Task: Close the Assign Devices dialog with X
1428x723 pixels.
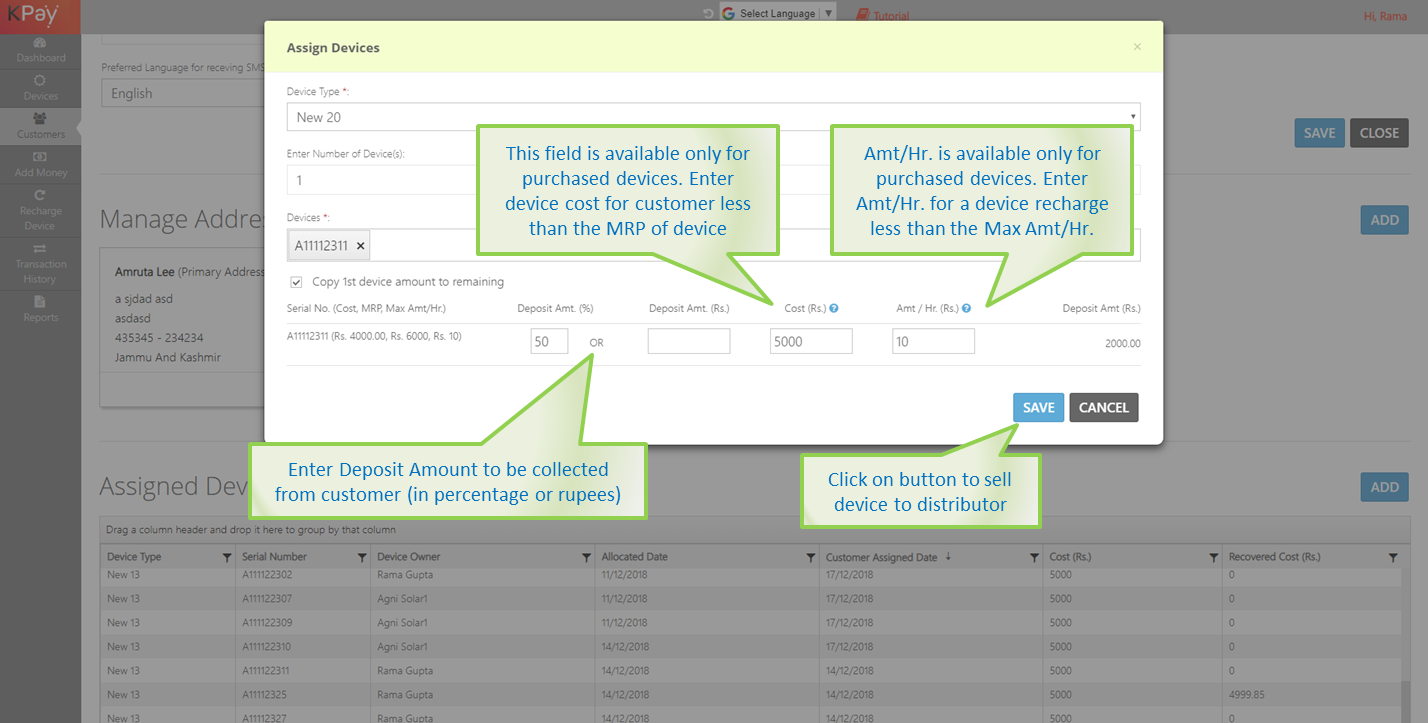Action: pyautogui.click(x=1137, y=47)
